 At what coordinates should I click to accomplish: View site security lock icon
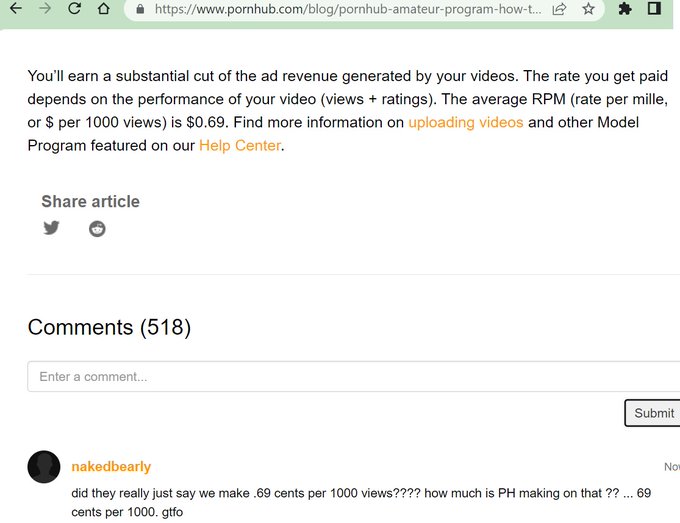tap(140, 9)
